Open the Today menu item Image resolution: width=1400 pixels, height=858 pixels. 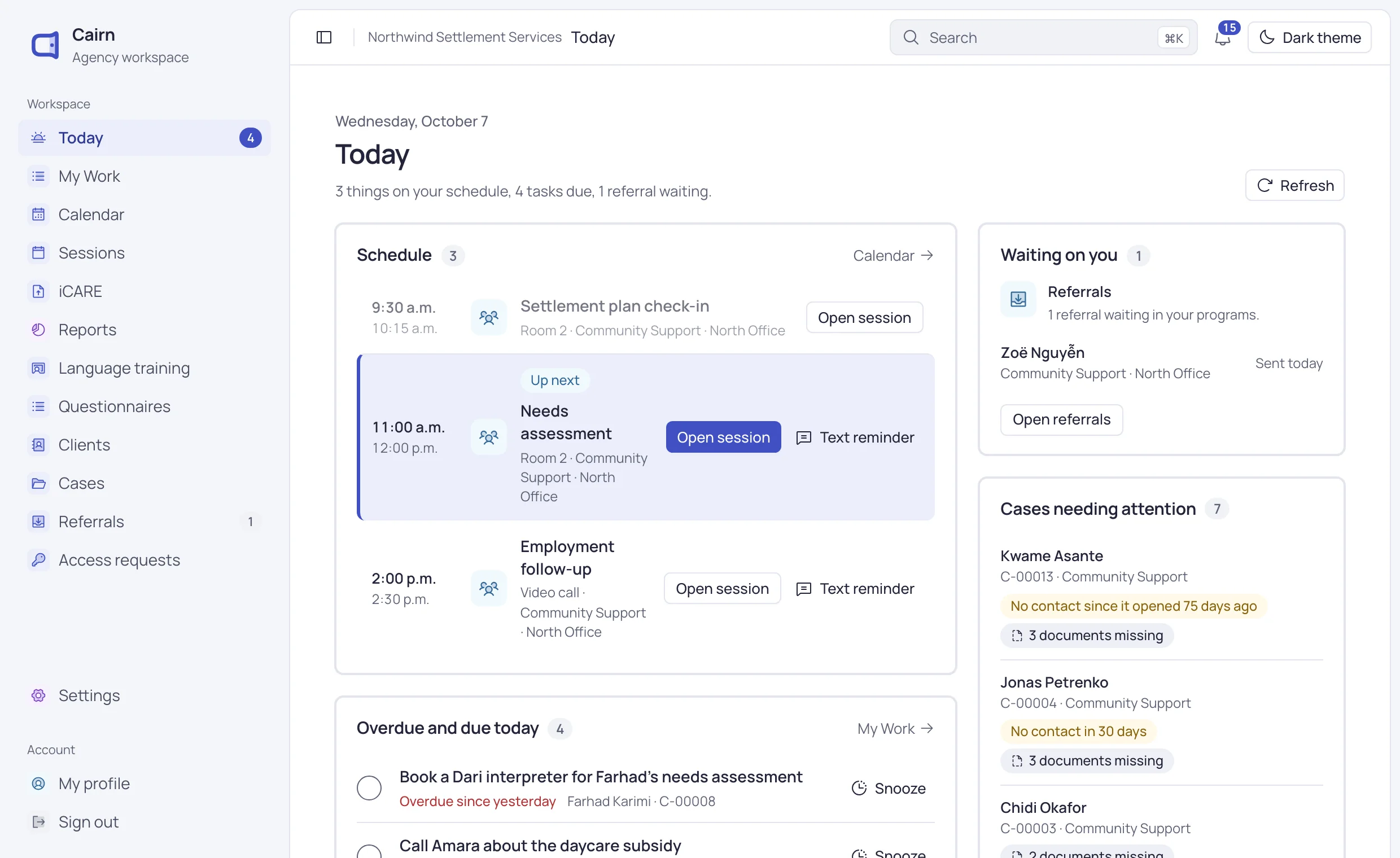[x=145, y=138]
